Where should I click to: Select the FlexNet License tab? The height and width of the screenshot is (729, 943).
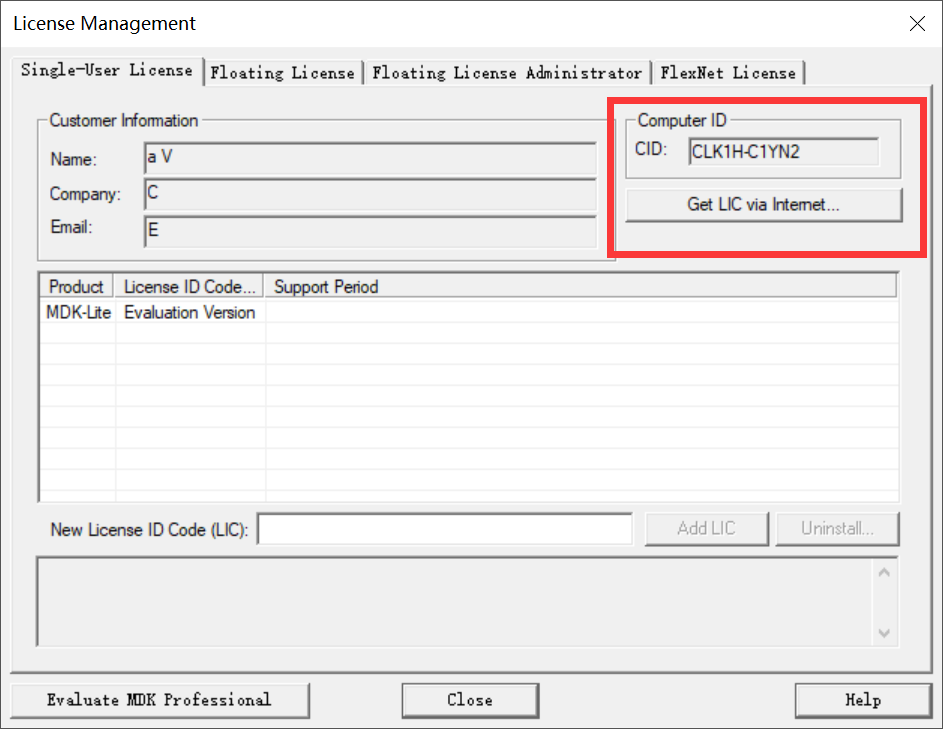728,73
